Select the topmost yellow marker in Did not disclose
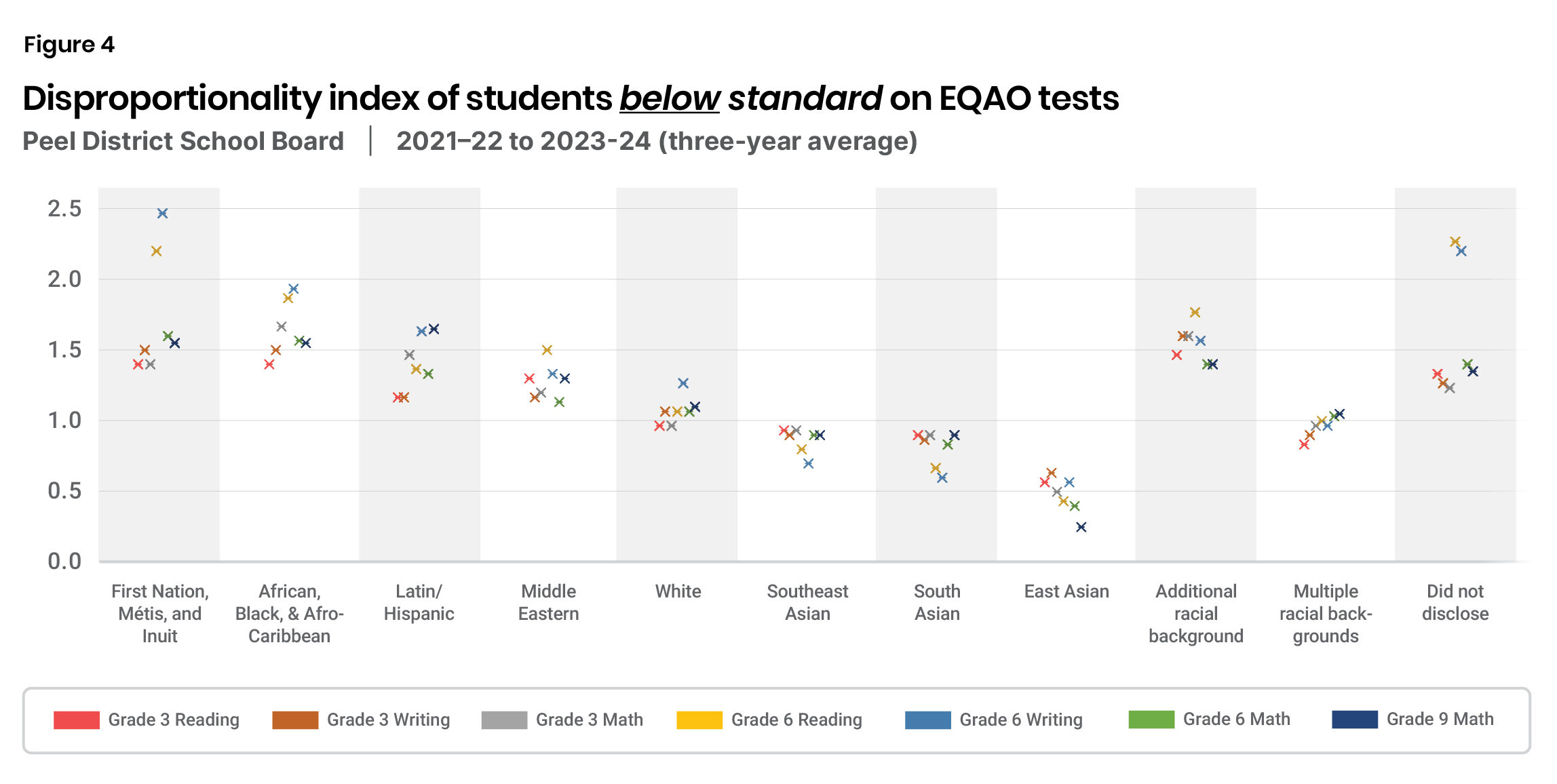This screenshot has height=784, width=1557. point(1455,241)
